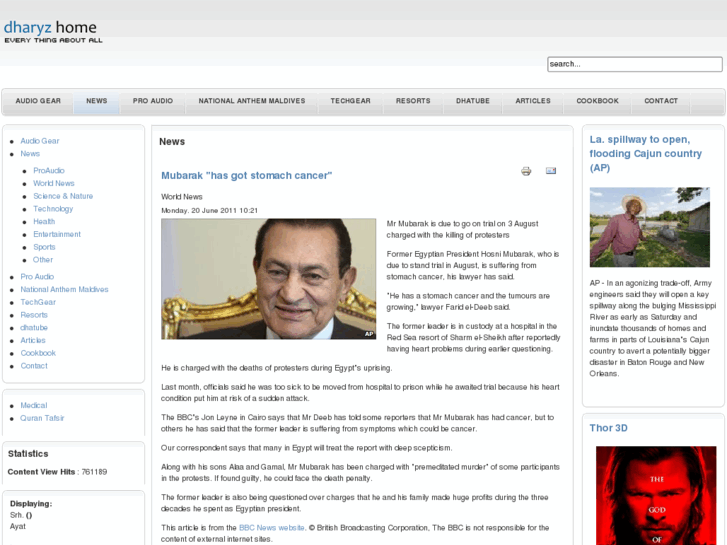
Task: Open the Mubarak stomach cancer headline
Action: [246, 176]
